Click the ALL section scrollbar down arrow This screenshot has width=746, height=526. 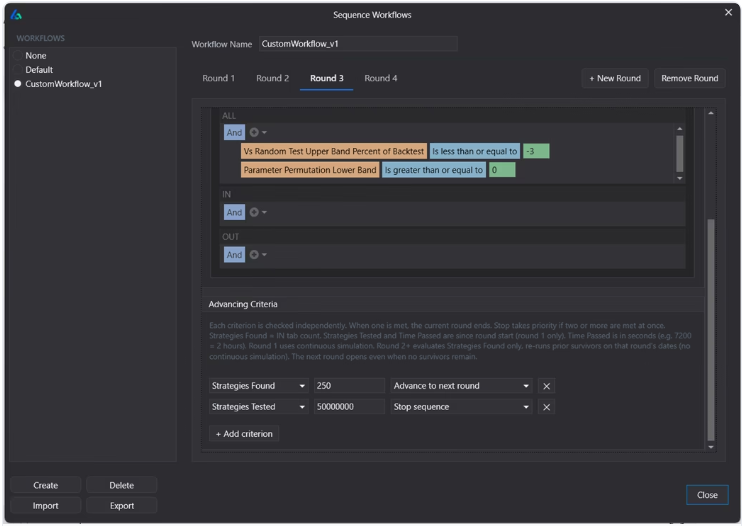point(679,178)
